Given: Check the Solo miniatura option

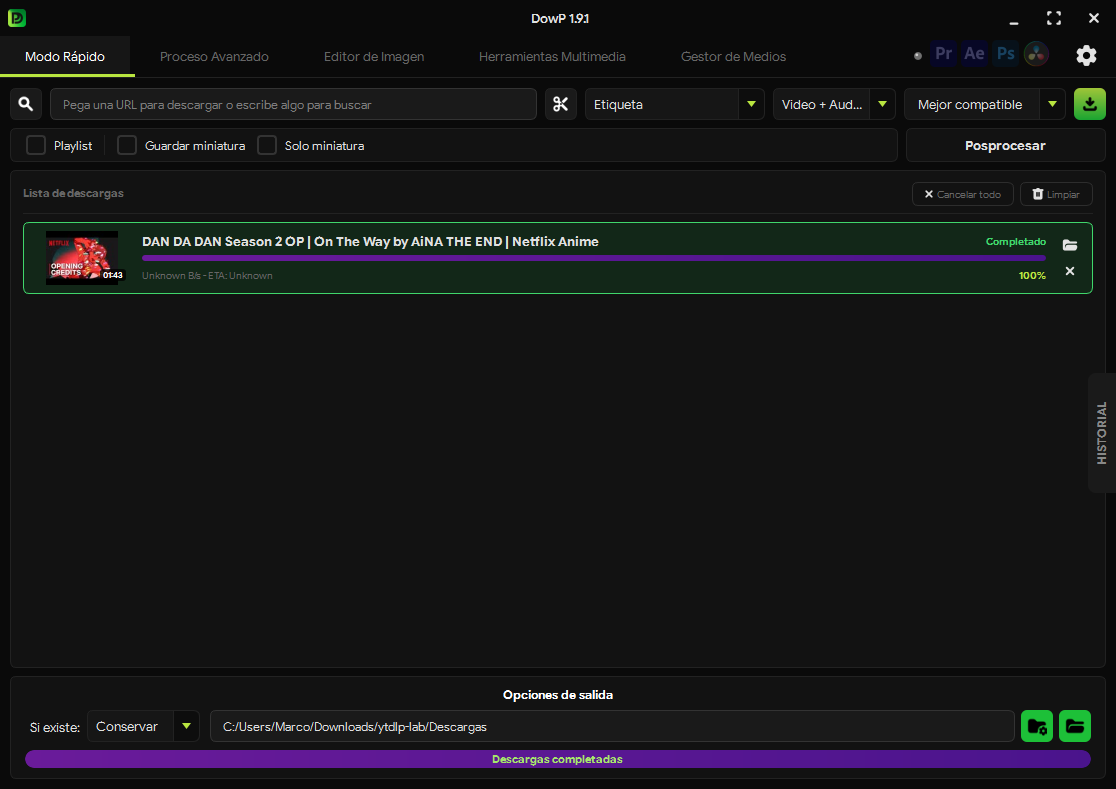Looking at the screenshot, I should pyautogui.click(x=267, y=145).
